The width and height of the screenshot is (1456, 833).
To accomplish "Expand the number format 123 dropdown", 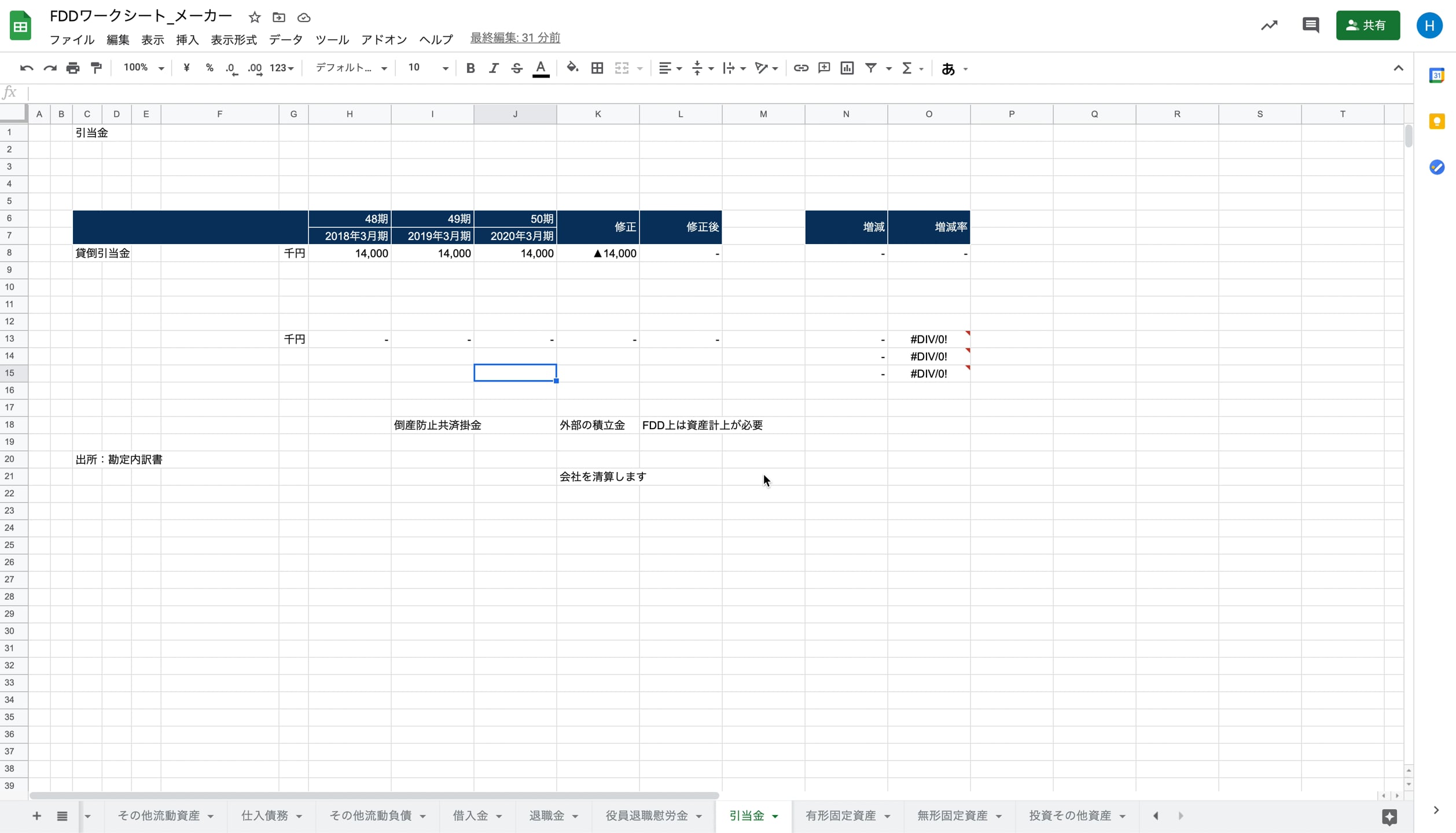I will [x=282, y=68].
